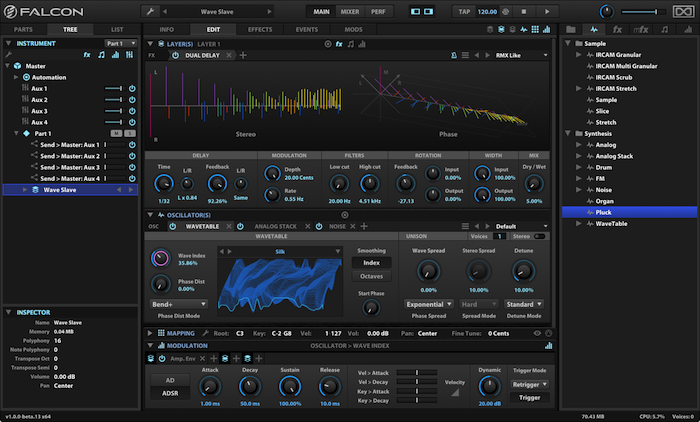Open the Part 1 dropdown in Instrument header

121,43
